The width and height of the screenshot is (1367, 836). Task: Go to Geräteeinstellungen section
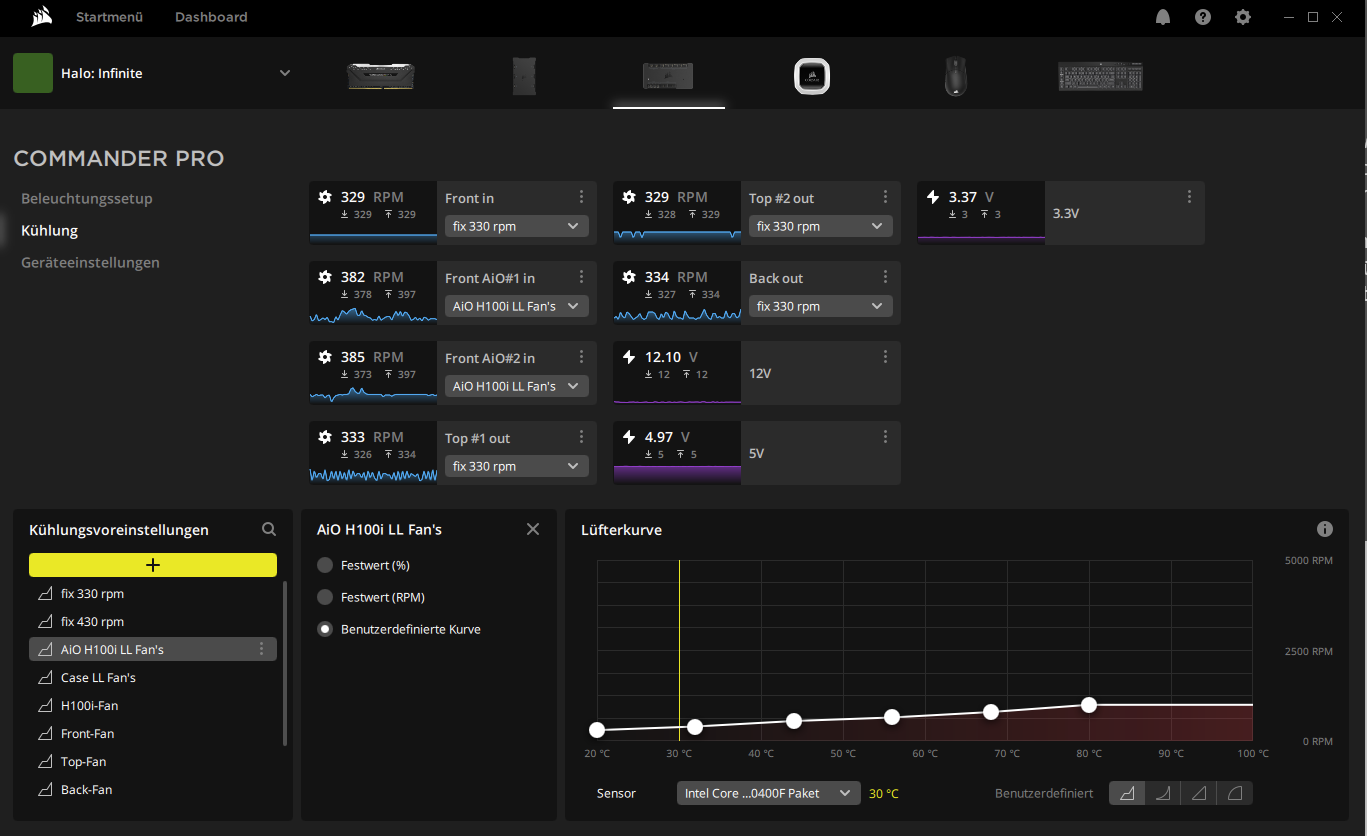90,262
